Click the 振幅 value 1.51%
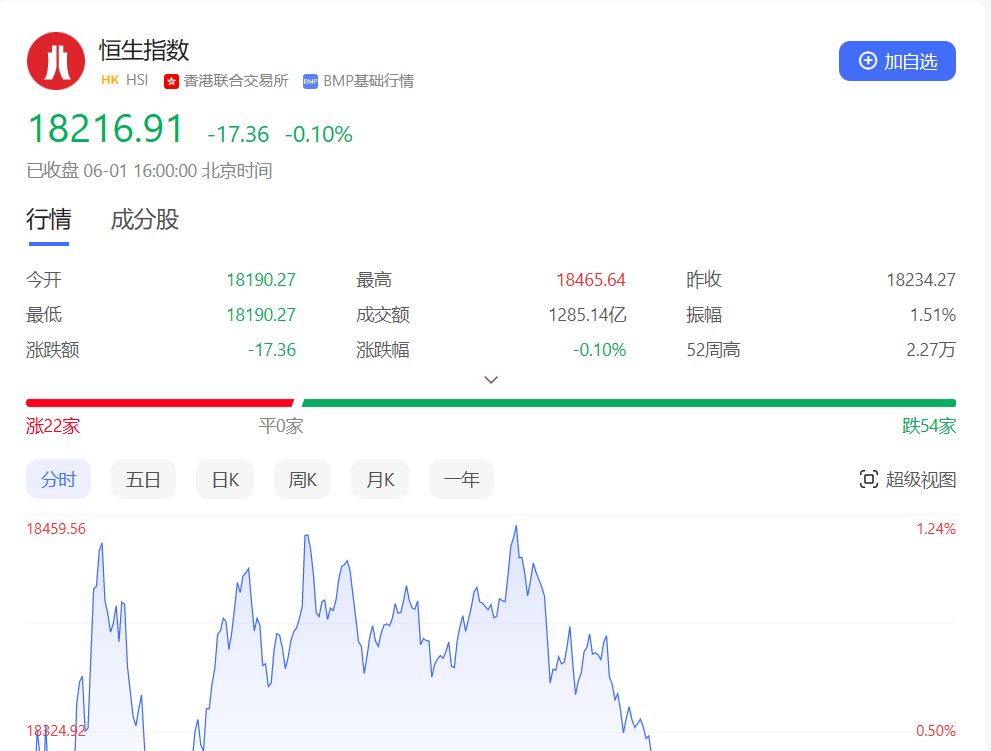This screenshot has width=991, height=751. point(933,315)
